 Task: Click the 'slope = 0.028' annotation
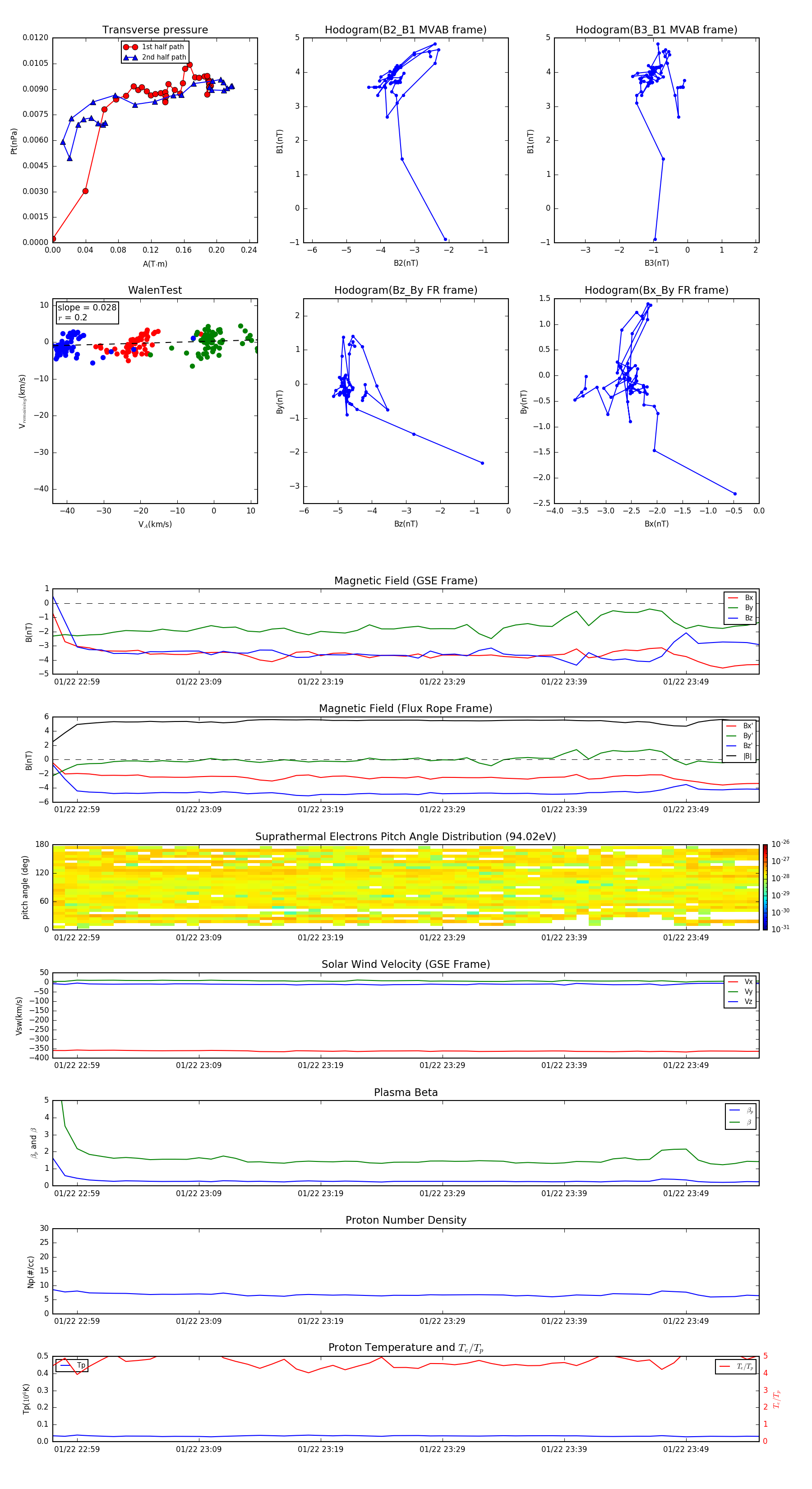pos(87,308)
